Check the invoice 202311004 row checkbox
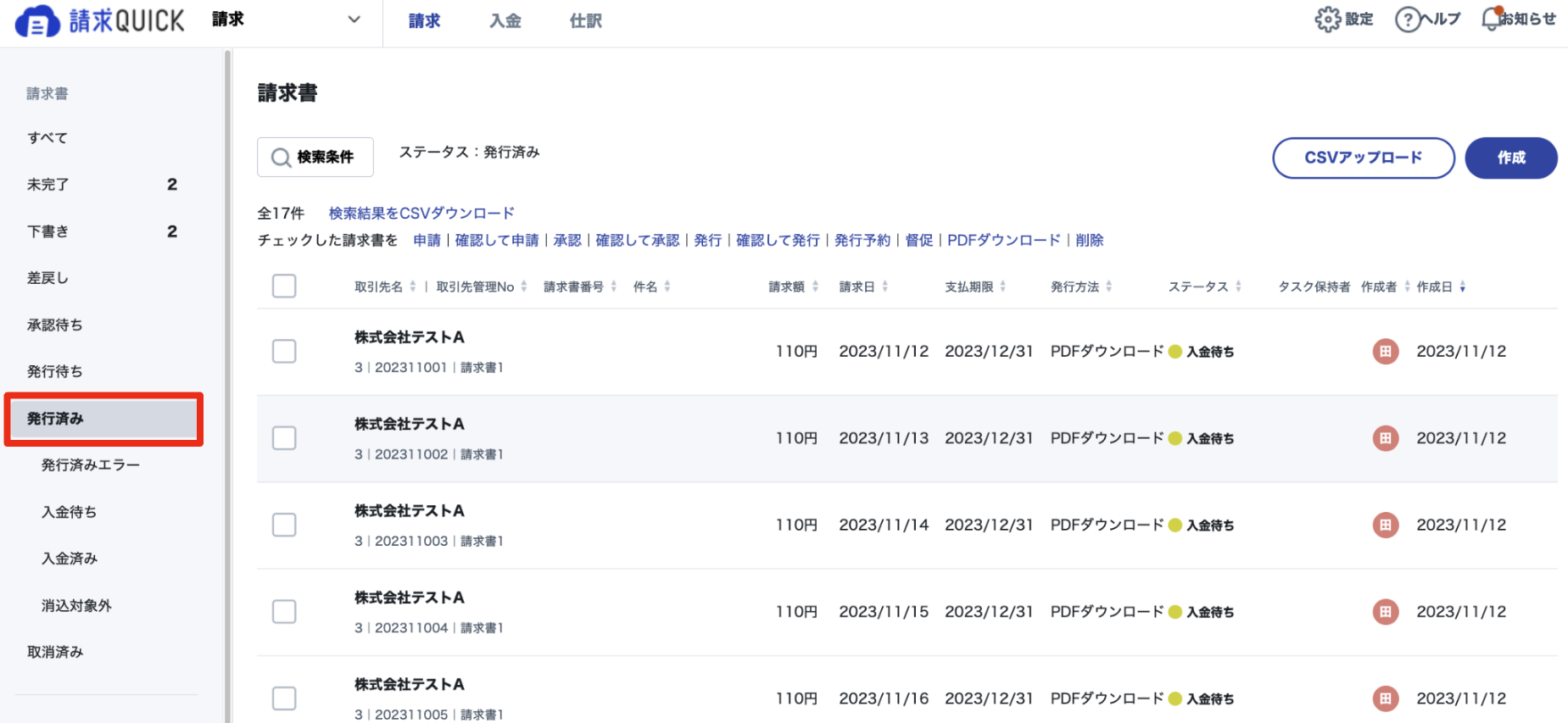 click(x=284, y=612)
